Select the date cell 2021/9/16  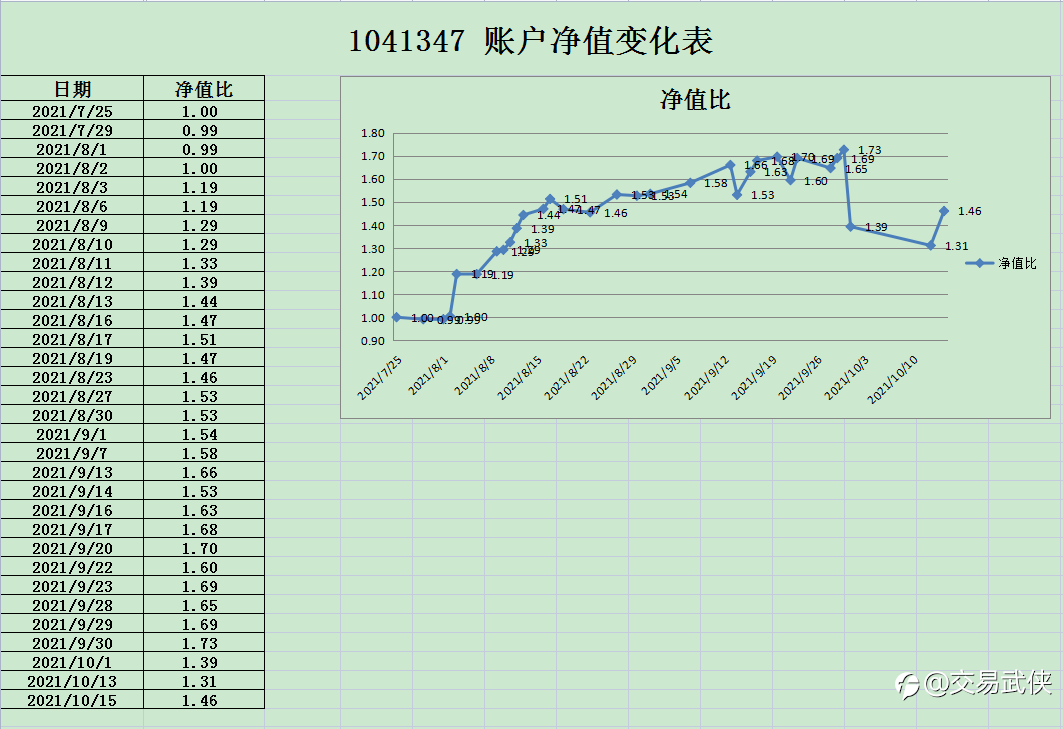point(72,510)
